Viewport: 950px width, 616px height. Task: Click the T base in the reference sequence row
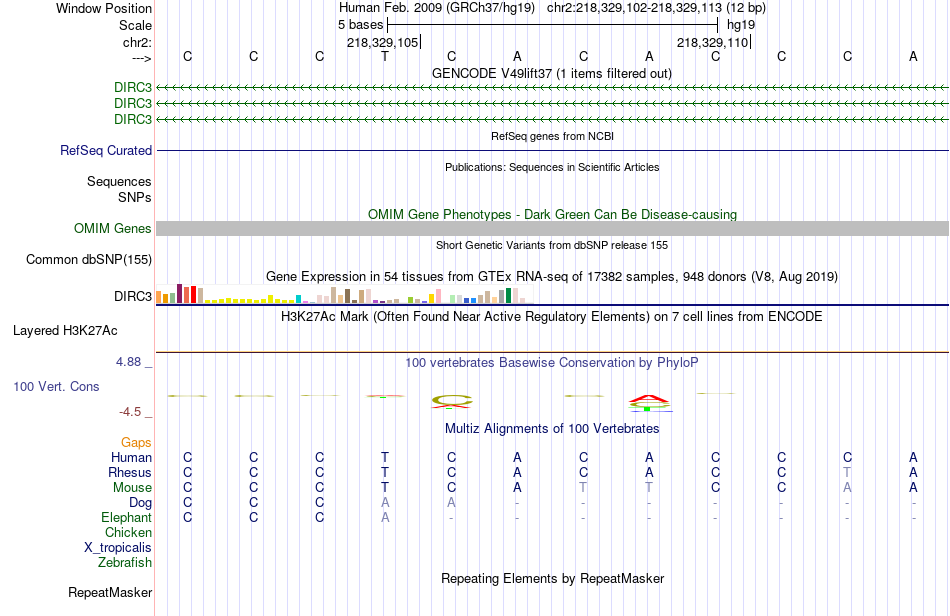coord(385,56)
